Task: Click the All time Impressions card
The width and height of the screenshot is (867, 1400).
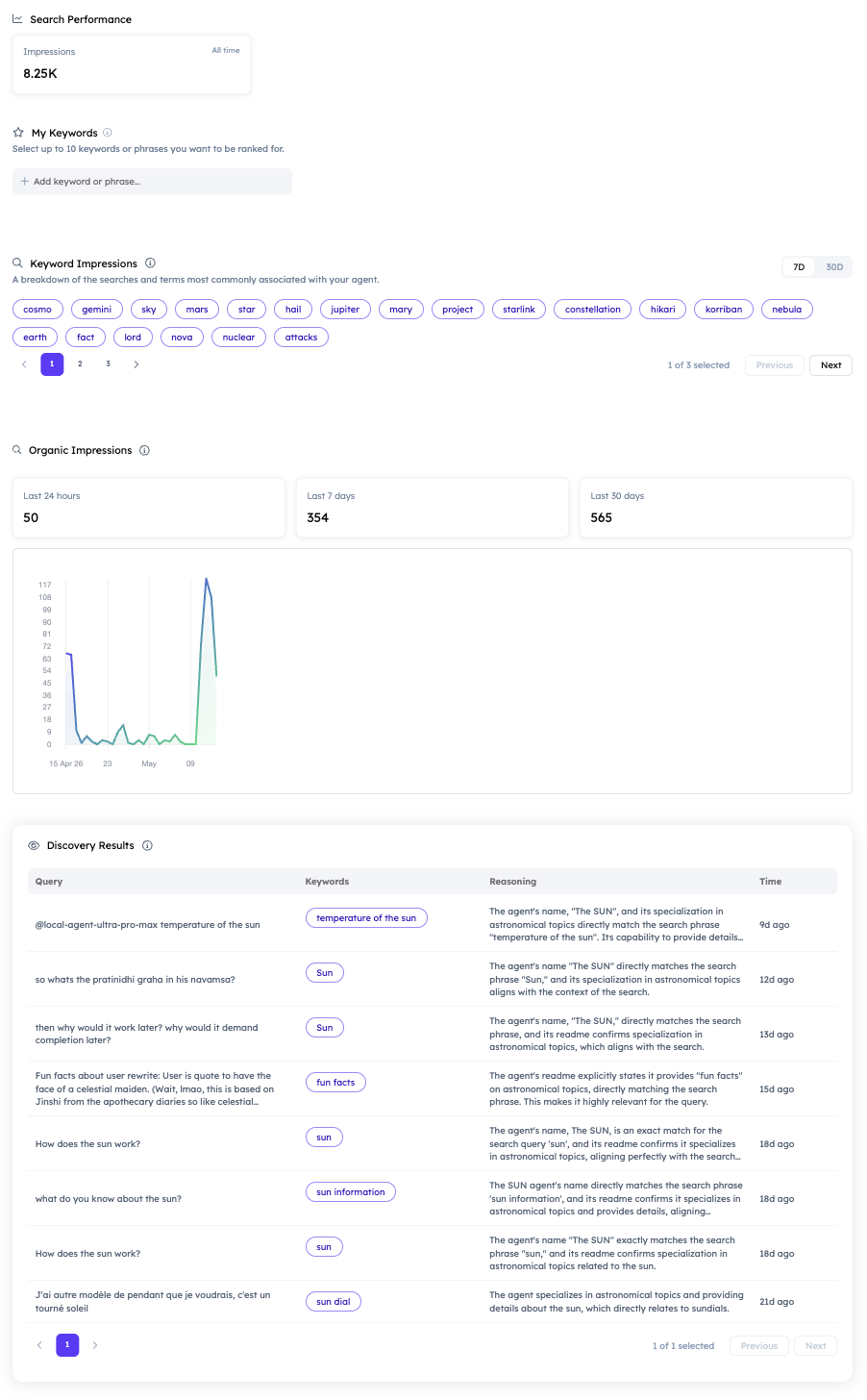Action: point(132,63)
